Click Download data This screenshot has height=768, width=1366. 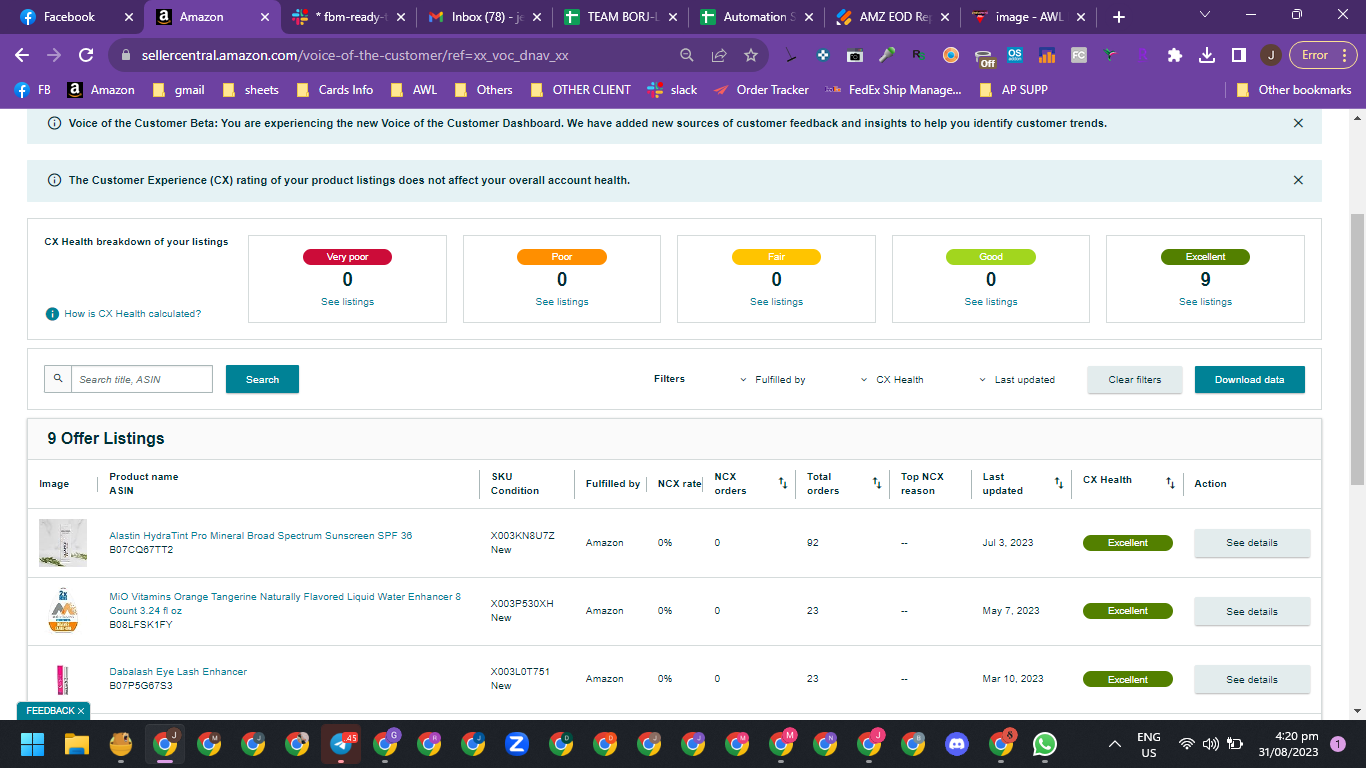coord(1250,380)
